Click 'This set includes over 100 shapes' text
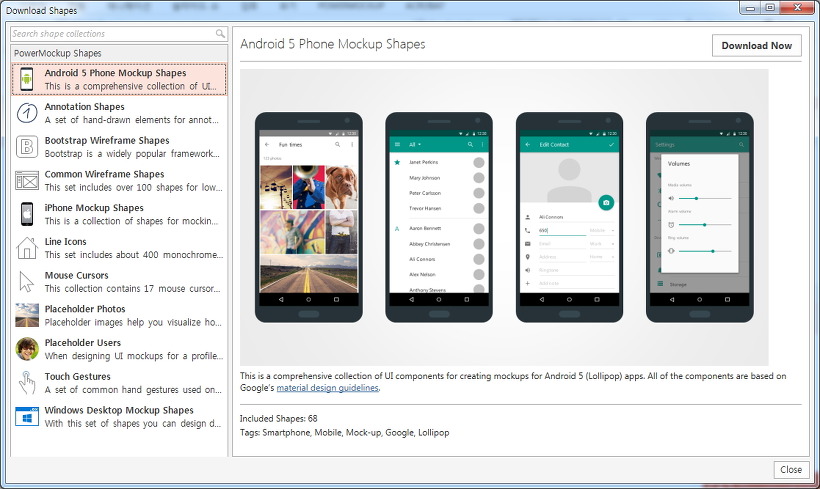 click(x=133, y=187)
